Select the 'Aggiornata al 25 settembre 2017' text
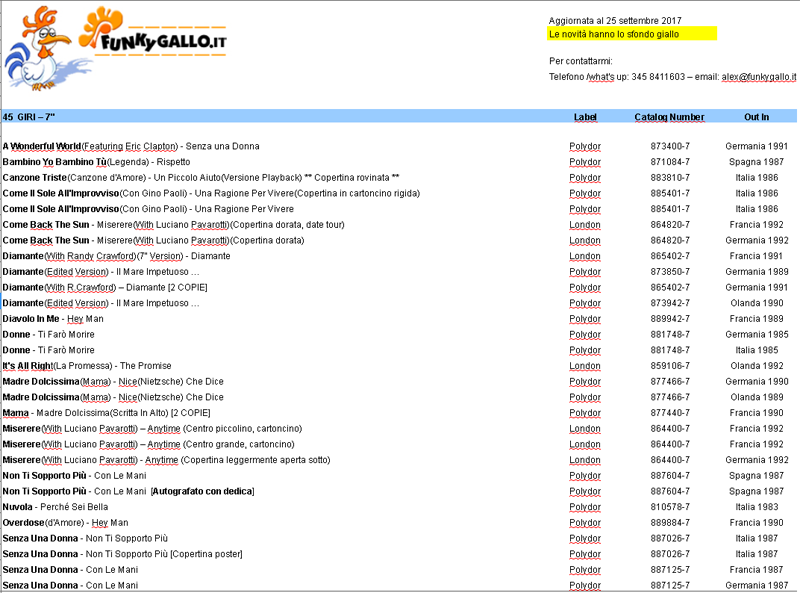800x593 pixels. pyautogui.click(x=615, y=21)
